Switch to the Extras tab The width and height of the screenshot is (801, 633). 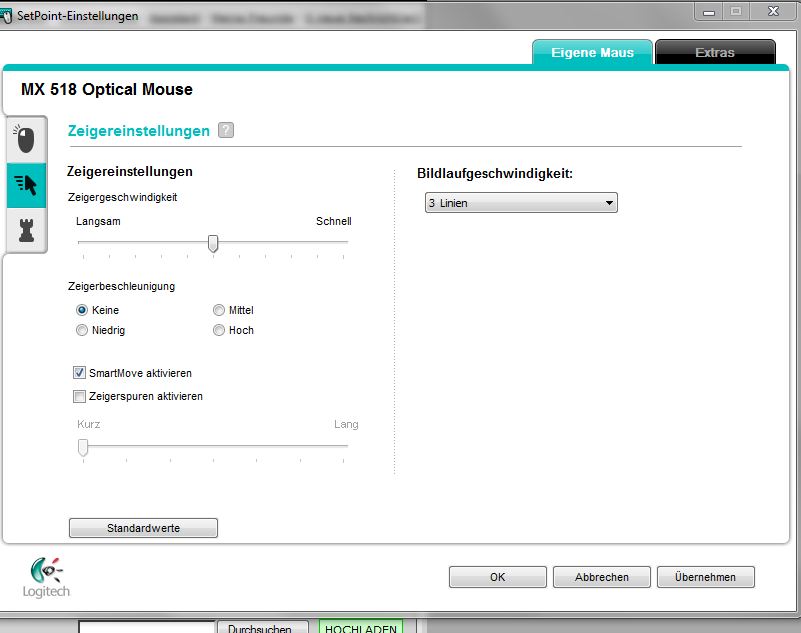tap(715, 52)
